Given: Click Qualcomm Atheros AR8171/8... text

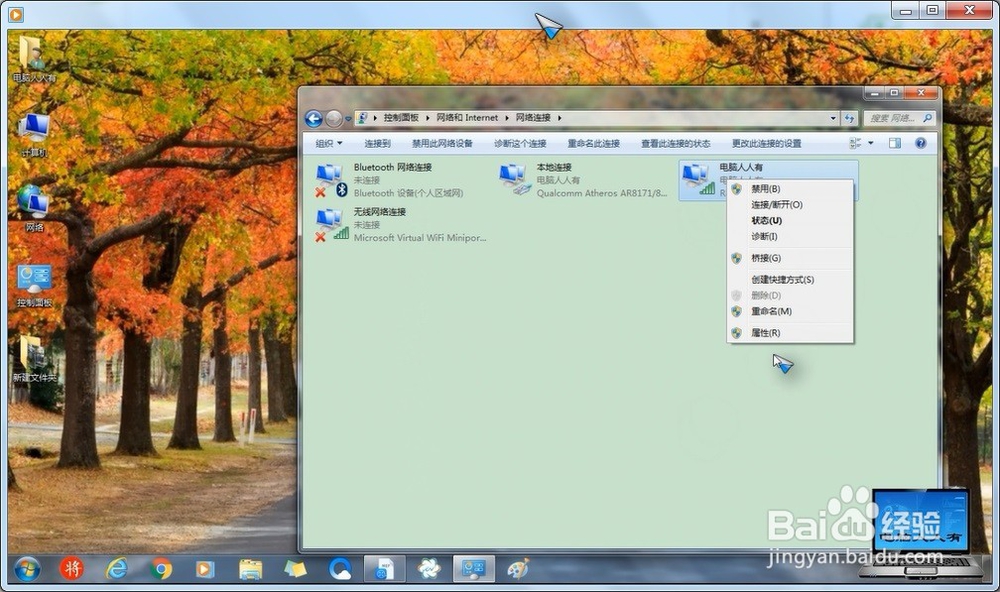Looking at the screenshot, I should pos(602,193).
